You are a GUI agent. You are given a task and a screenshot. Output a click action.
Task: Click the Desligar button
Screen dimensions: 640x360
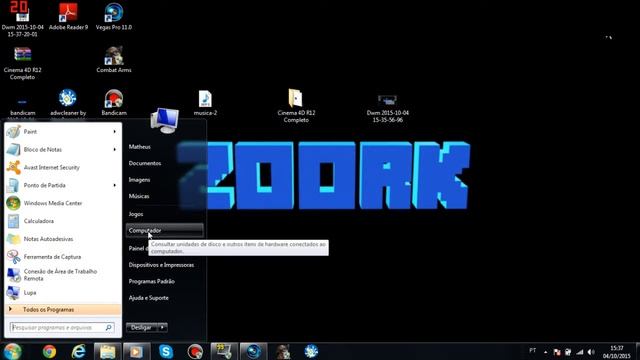[142, 327]
